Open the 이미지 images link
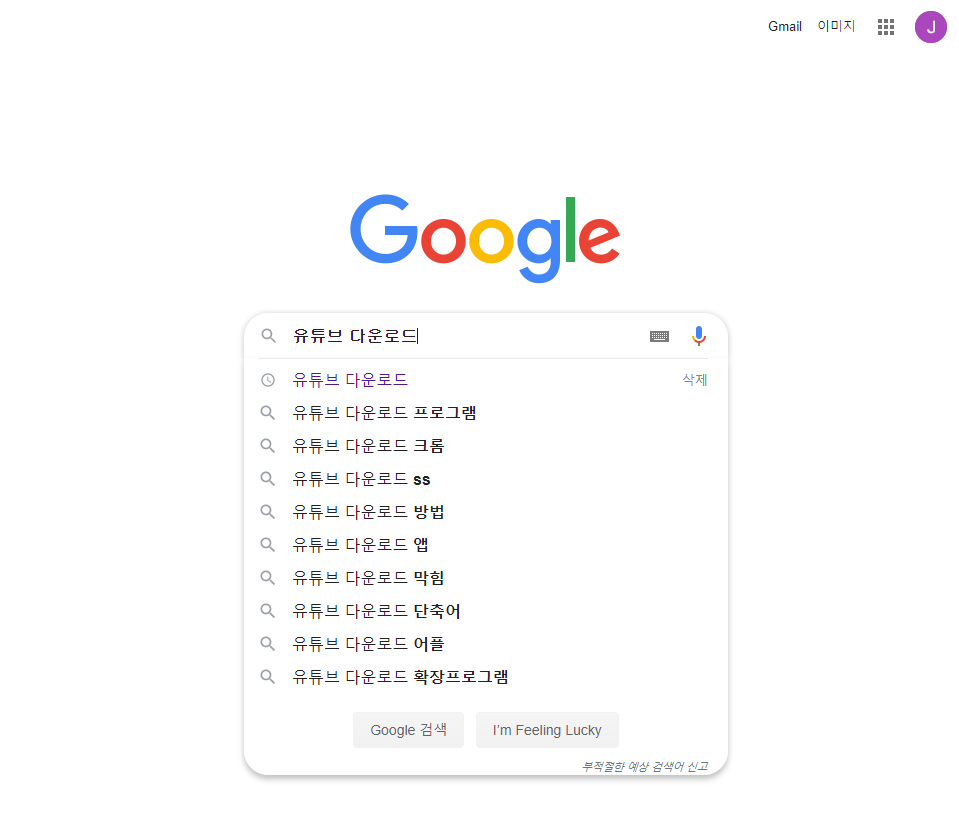The height and width of the screenshot is (820, 959). [836, 26]
